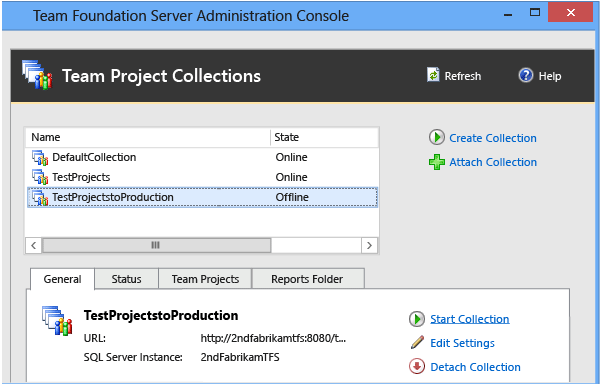Image resolution: width=600 pixels, height=385 pixels.
Task: Click the horizontal scrollbar right arrow
Action: click(369, 245)
